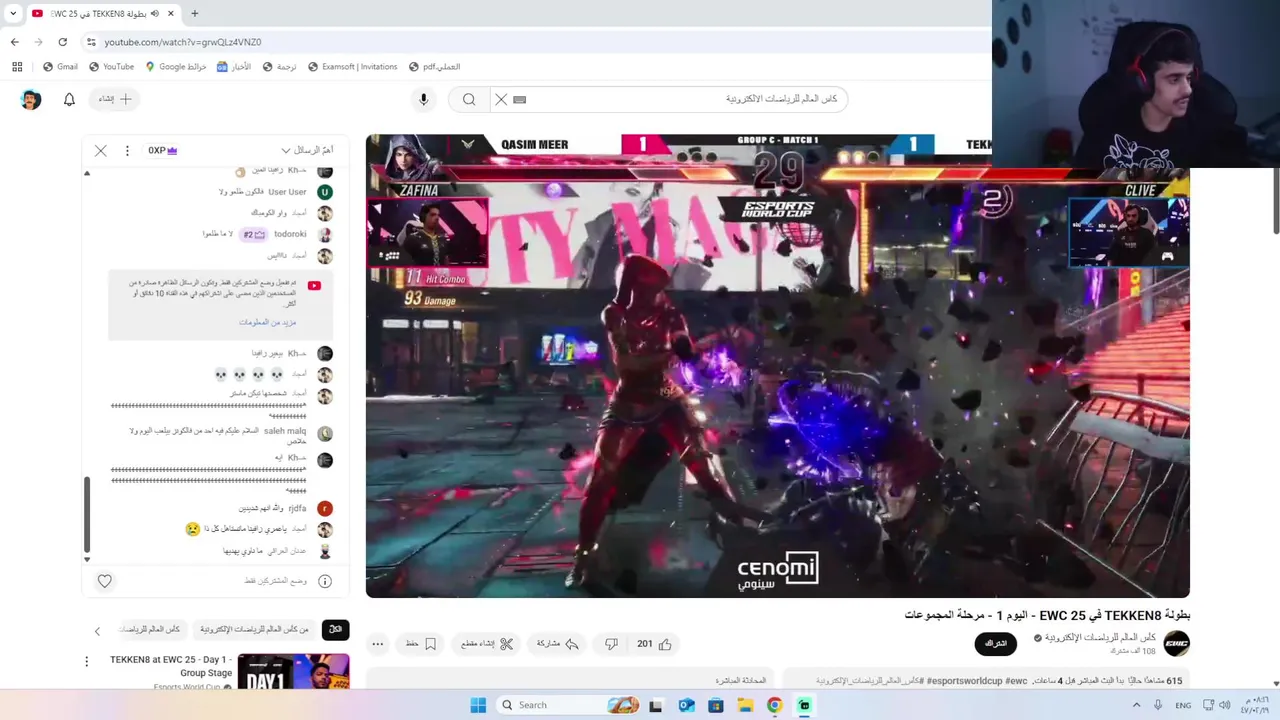Open the 0XP crown points badge

[163, 150]
